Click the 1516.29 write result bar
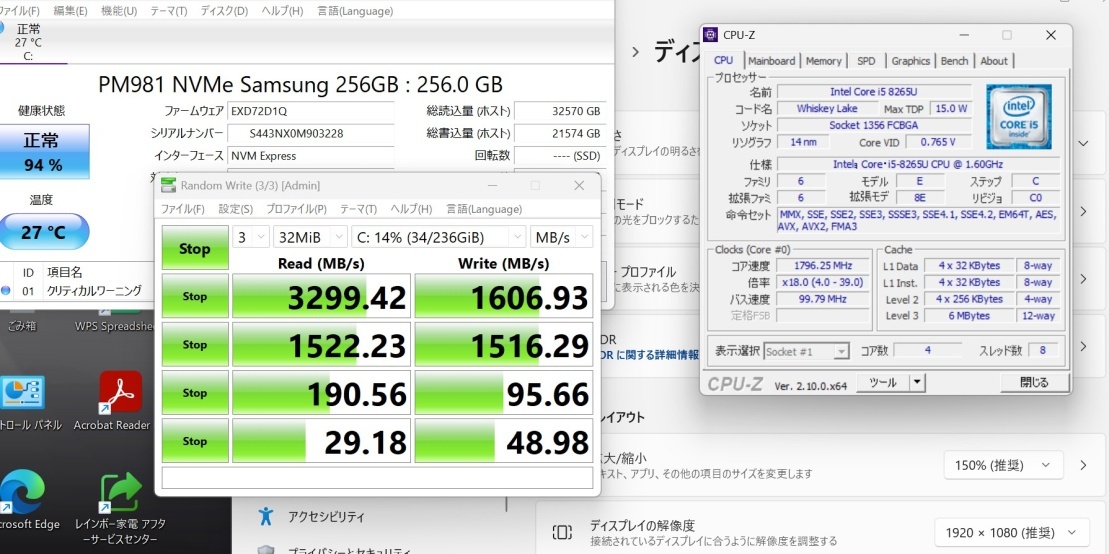This screenshot has height=554, width=1109. click(504, 345)
